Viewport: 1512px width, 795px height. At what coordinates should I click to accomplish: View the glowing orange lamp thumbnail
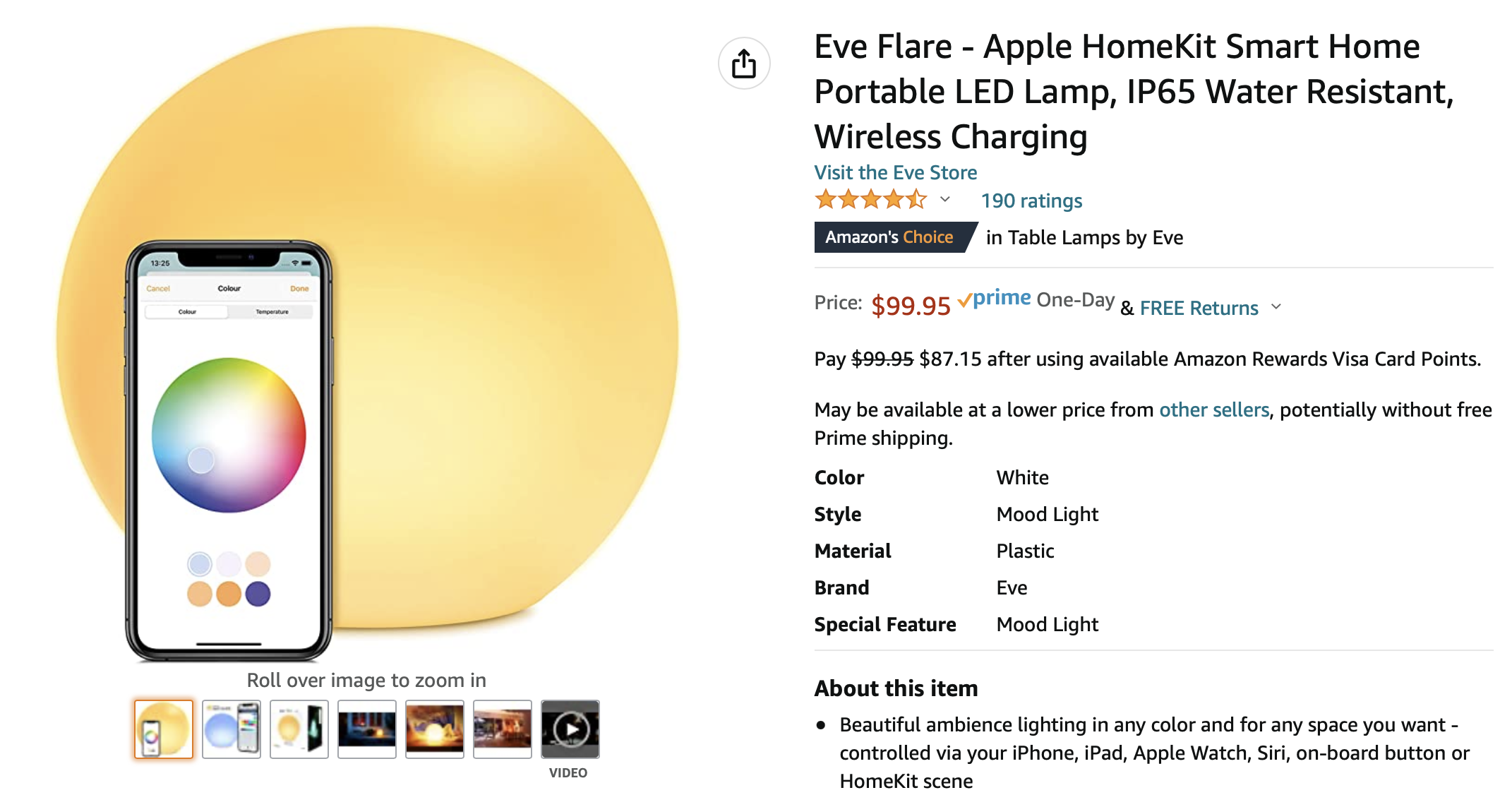coord(435,729)
